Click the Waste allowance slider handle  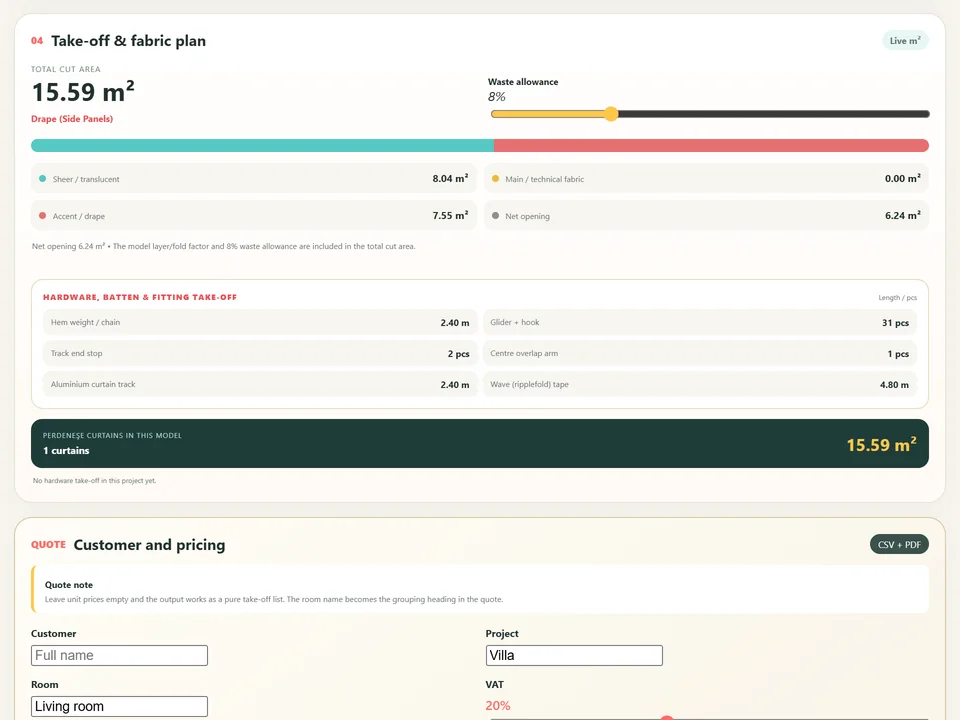(x=610, y=114)
